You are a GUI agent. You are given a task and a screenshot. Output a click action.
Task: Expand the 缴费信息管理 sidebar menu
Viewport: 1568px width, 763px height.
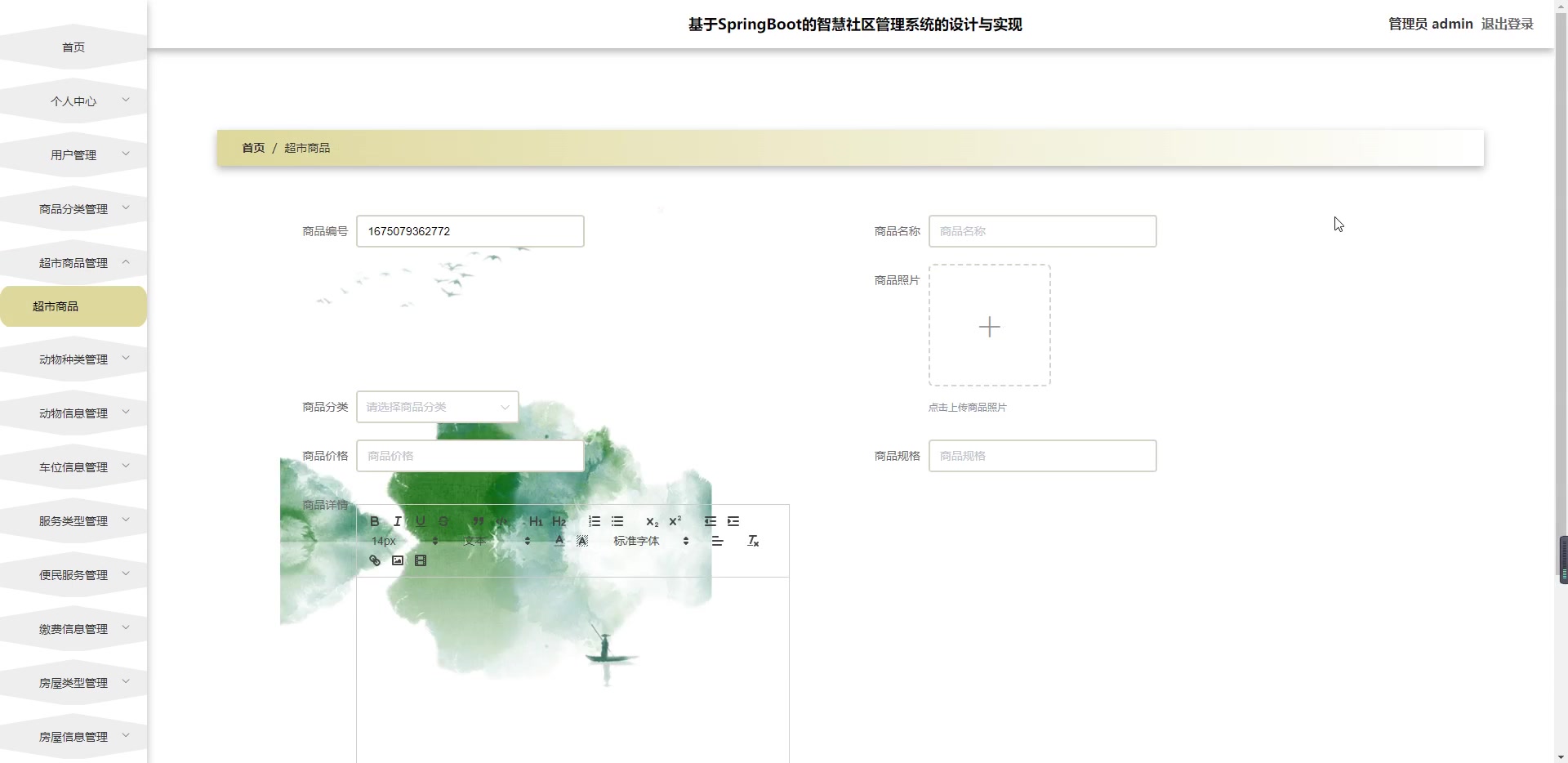73,629
